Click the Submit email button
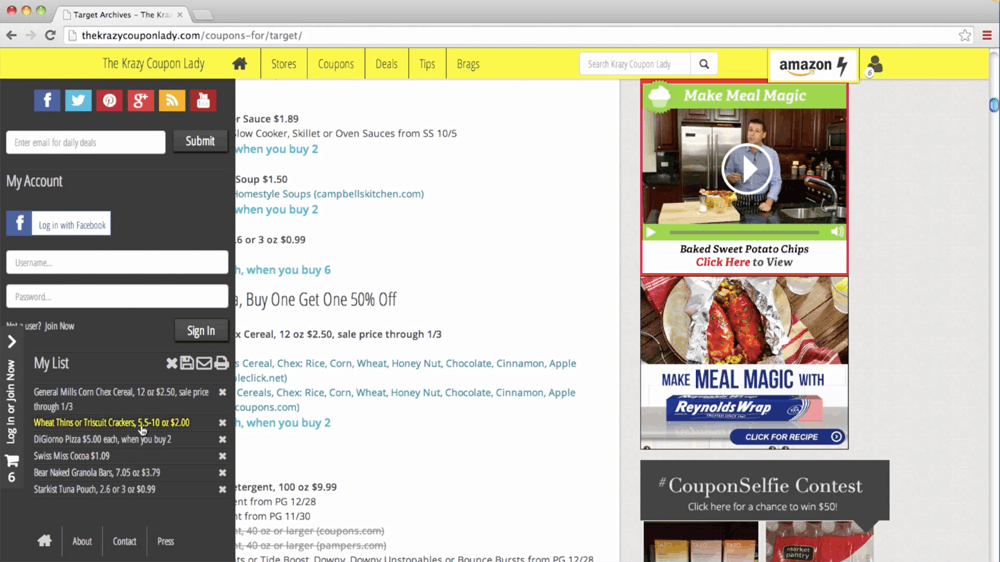This screenshot has height=562, width=1000. [x=200, y=141]
